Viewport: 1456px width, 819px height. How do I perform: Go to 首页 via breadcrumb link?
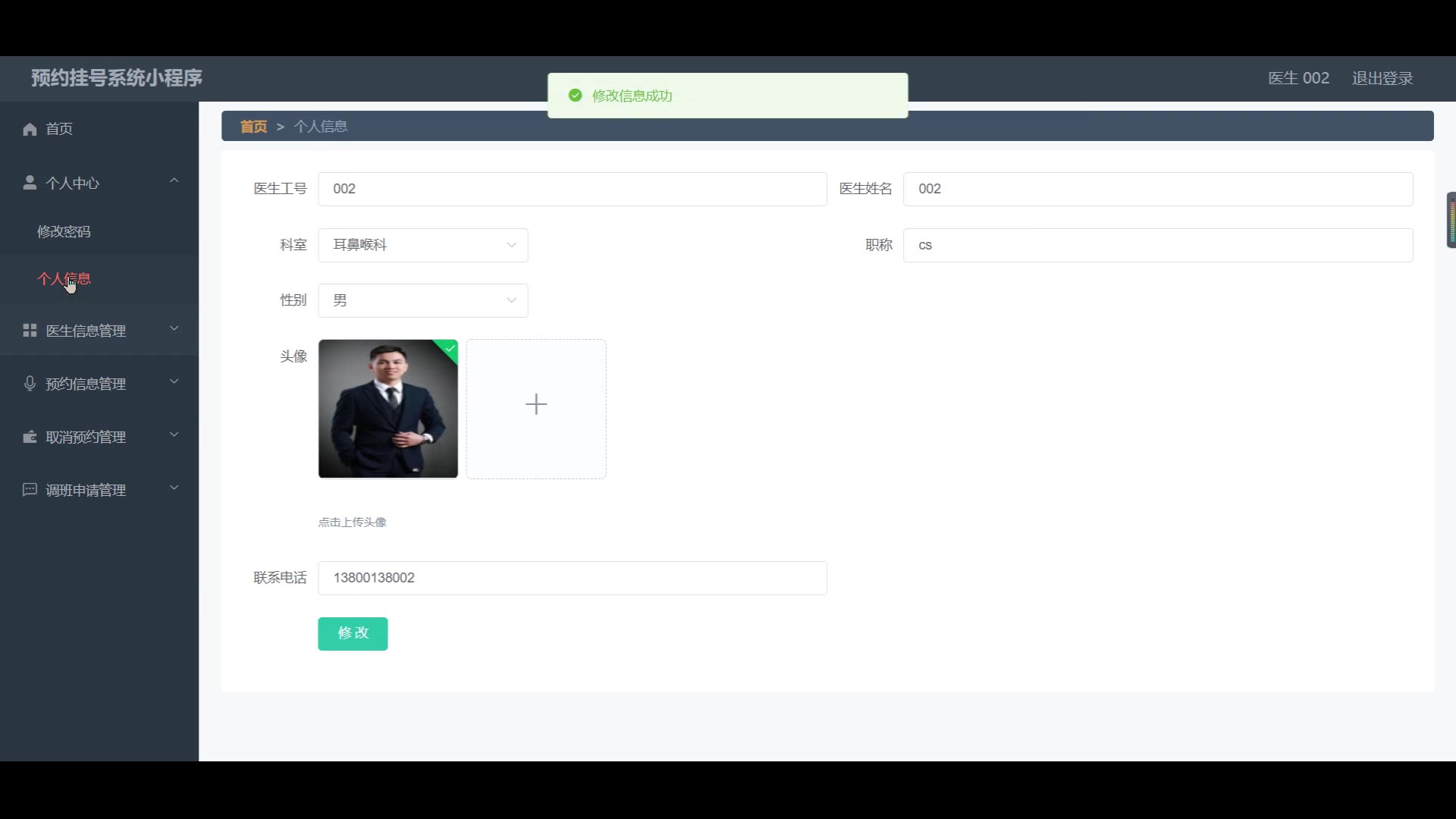[x=253, y=127]
